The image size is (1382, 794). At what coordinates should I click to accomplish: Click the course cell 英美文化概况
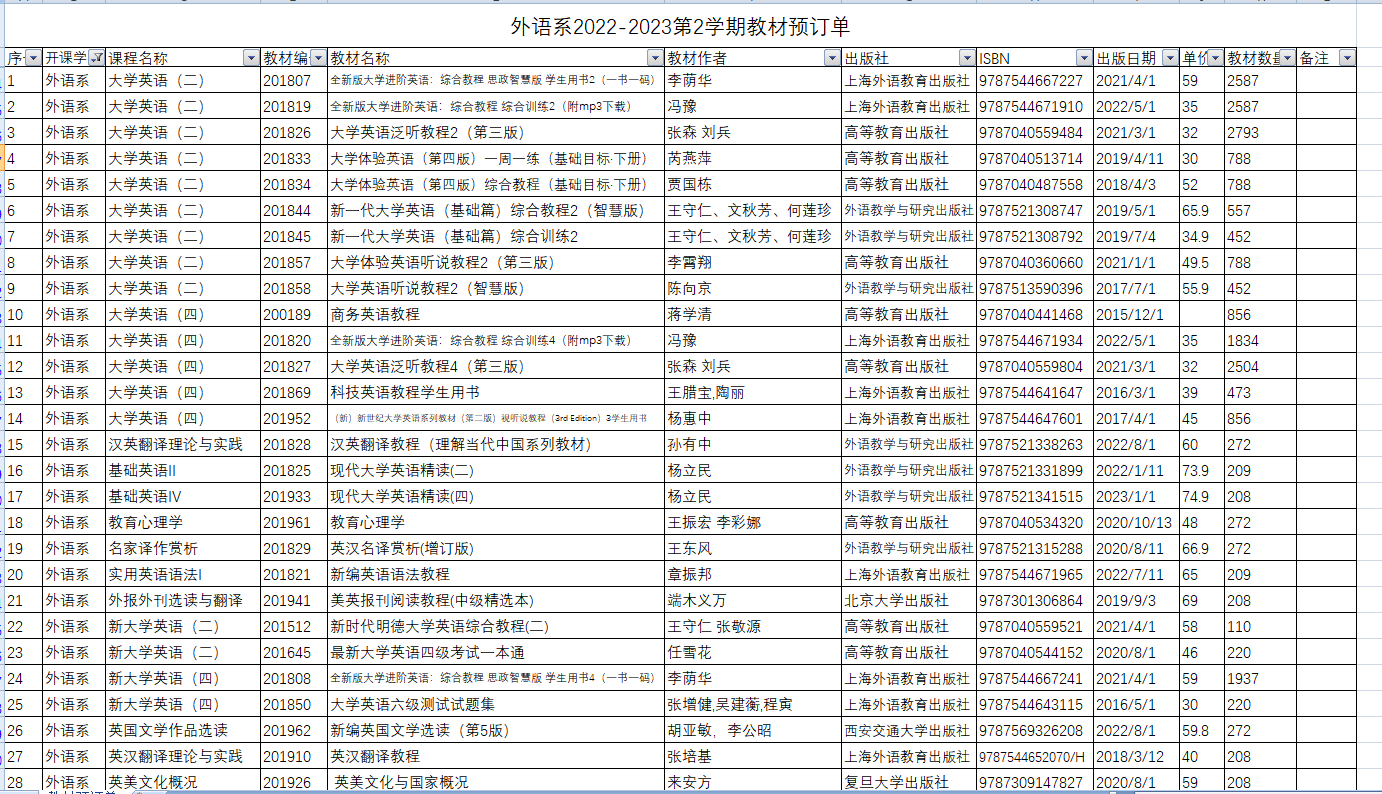click(x=183, y=782)
